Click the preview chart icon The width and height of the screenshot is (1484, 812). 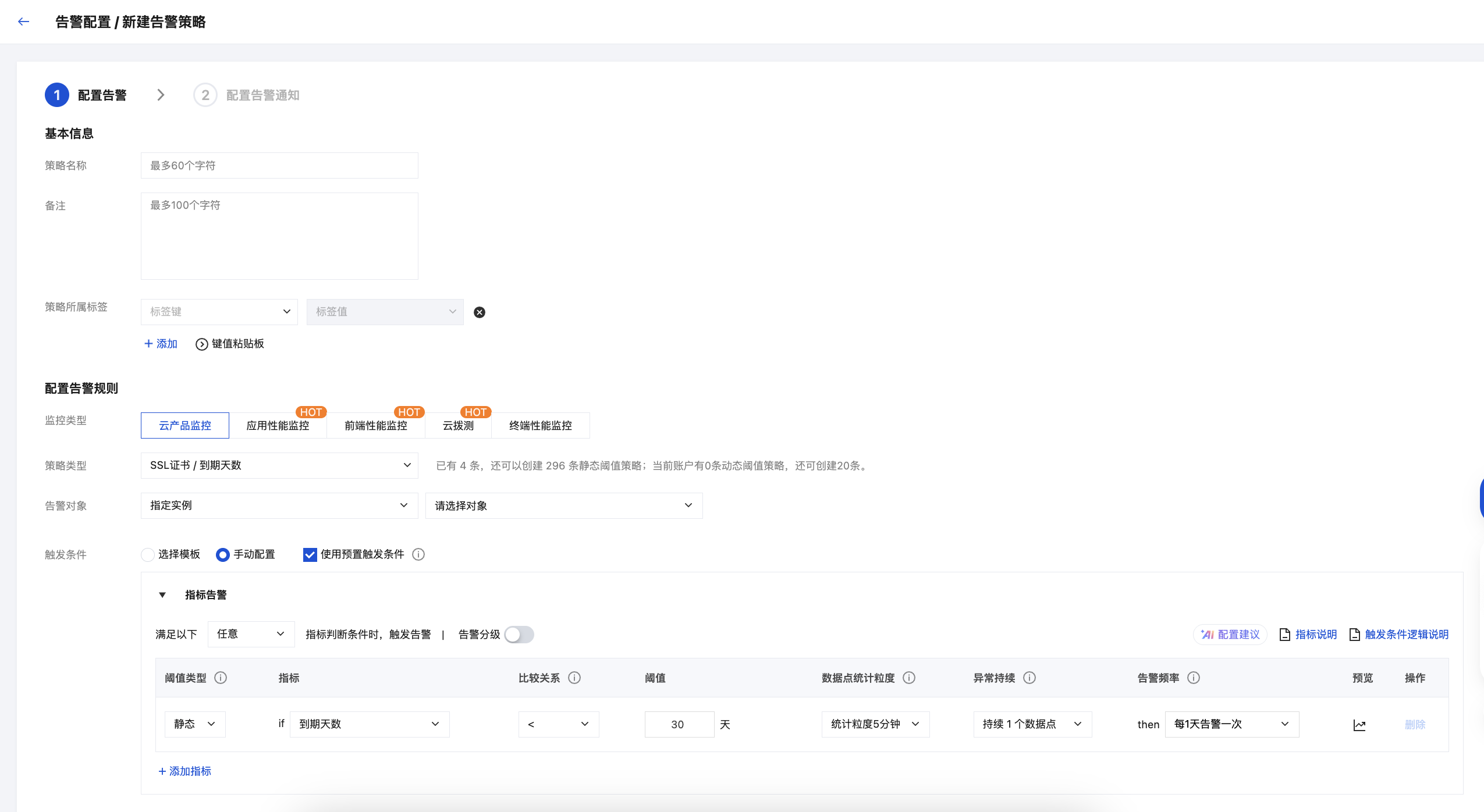tap(1359, 725)
